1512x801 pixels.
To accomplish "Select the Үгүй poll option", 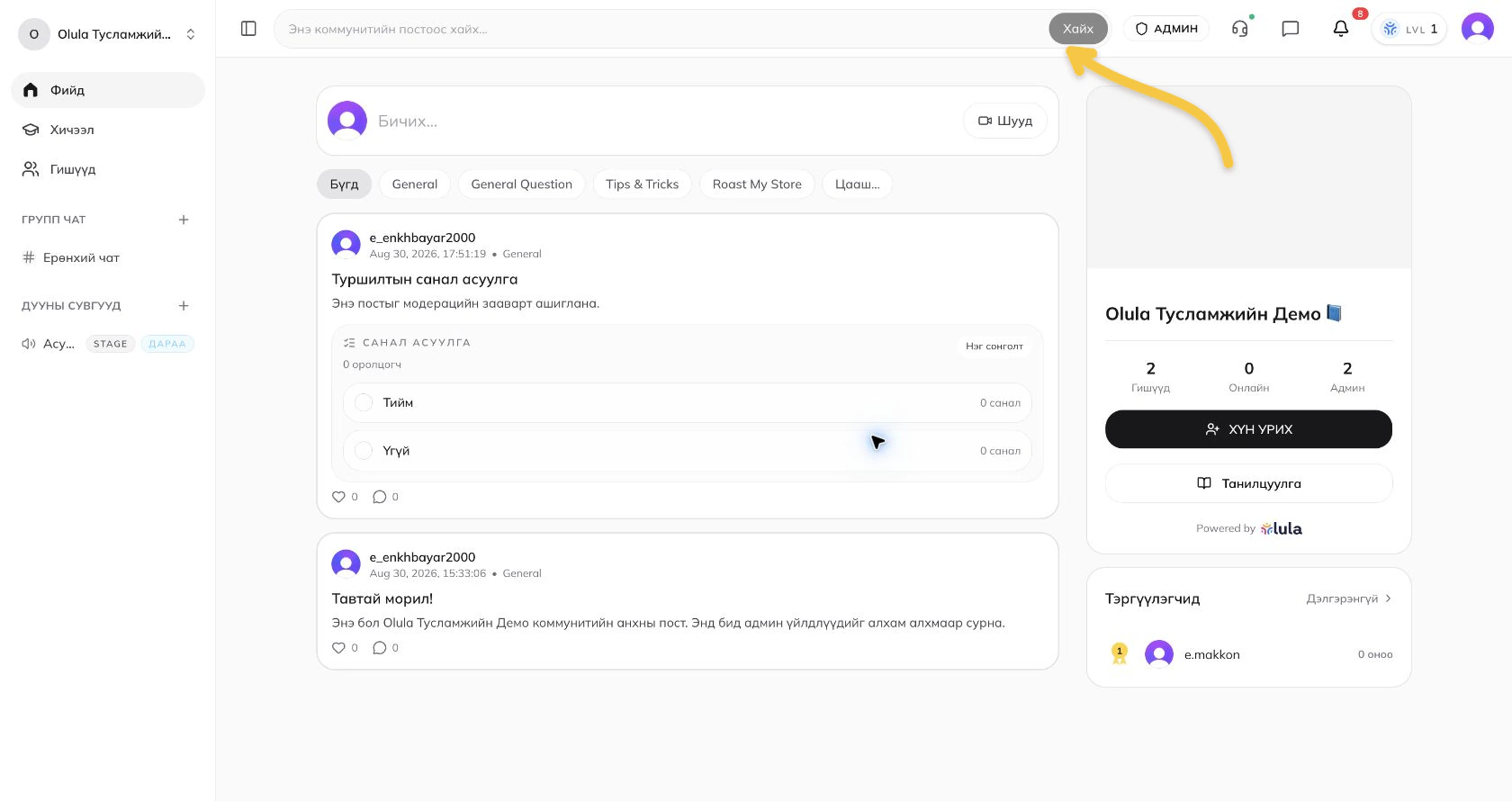I will click(688, 451).
